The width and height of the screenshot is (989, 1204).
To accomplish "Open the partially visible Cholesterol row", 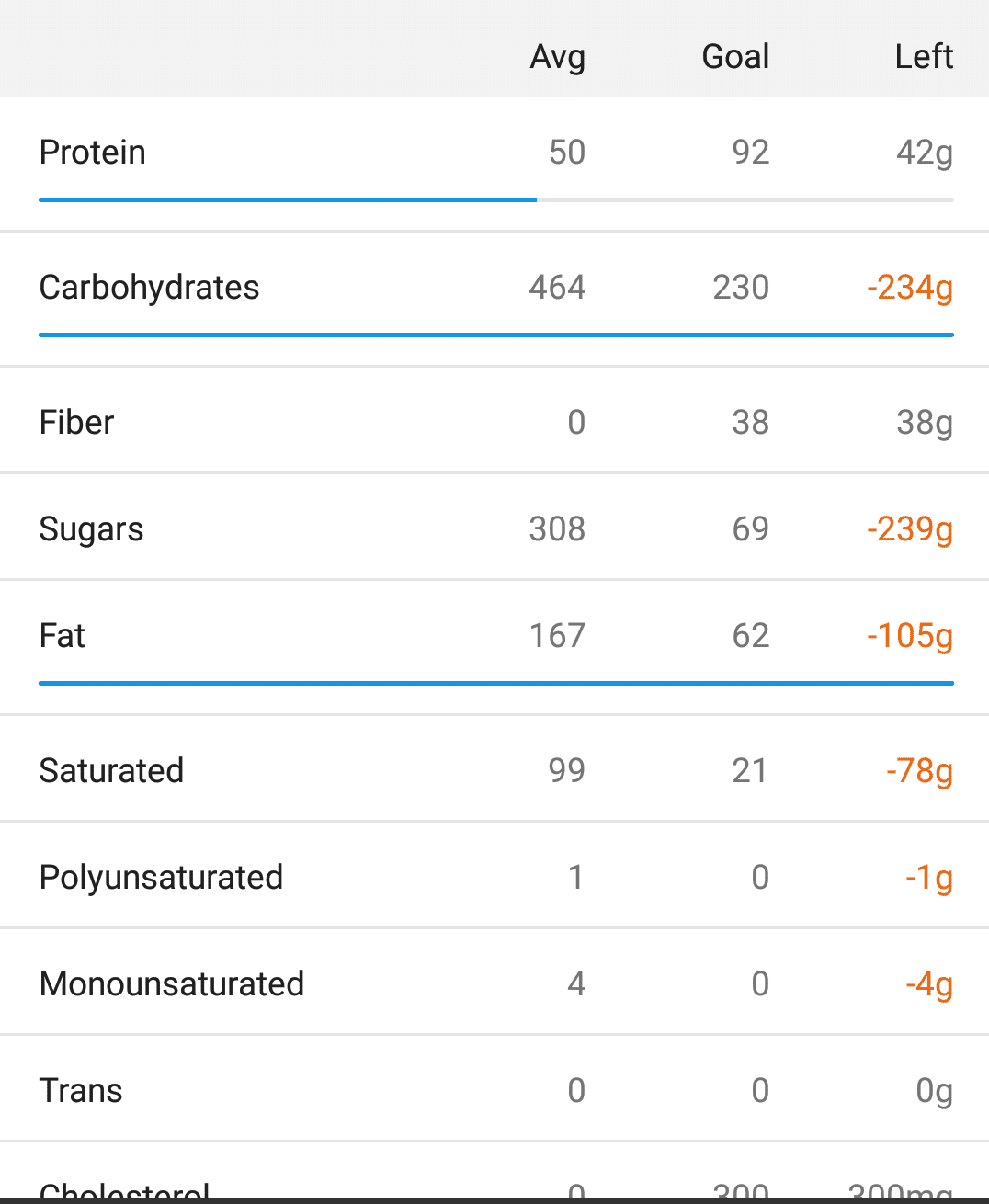I will tap(494, 1172).
